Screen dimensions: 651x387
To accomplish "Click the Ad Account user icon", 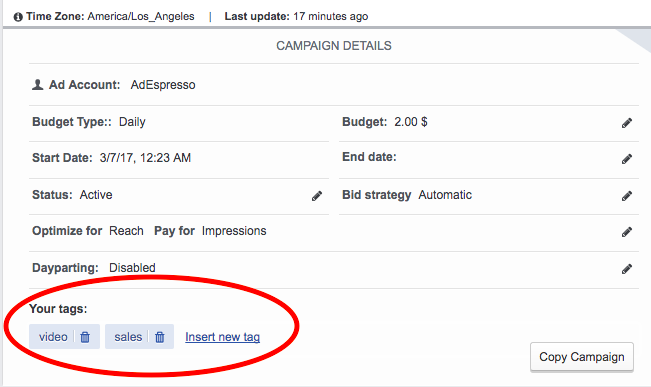I will [x=37, y=85].
